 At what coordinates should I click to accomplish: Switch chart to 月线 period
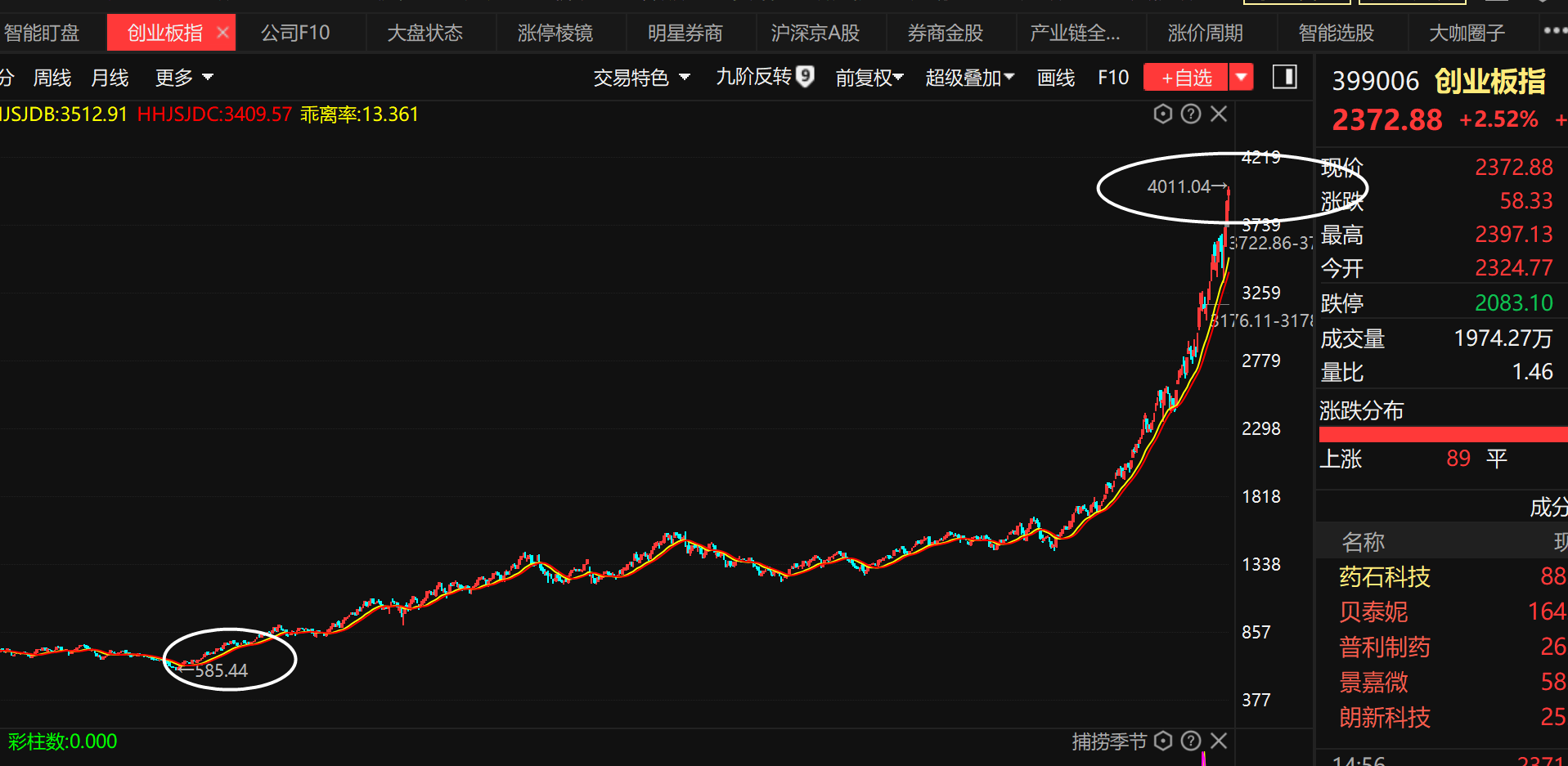click(110, 78)
